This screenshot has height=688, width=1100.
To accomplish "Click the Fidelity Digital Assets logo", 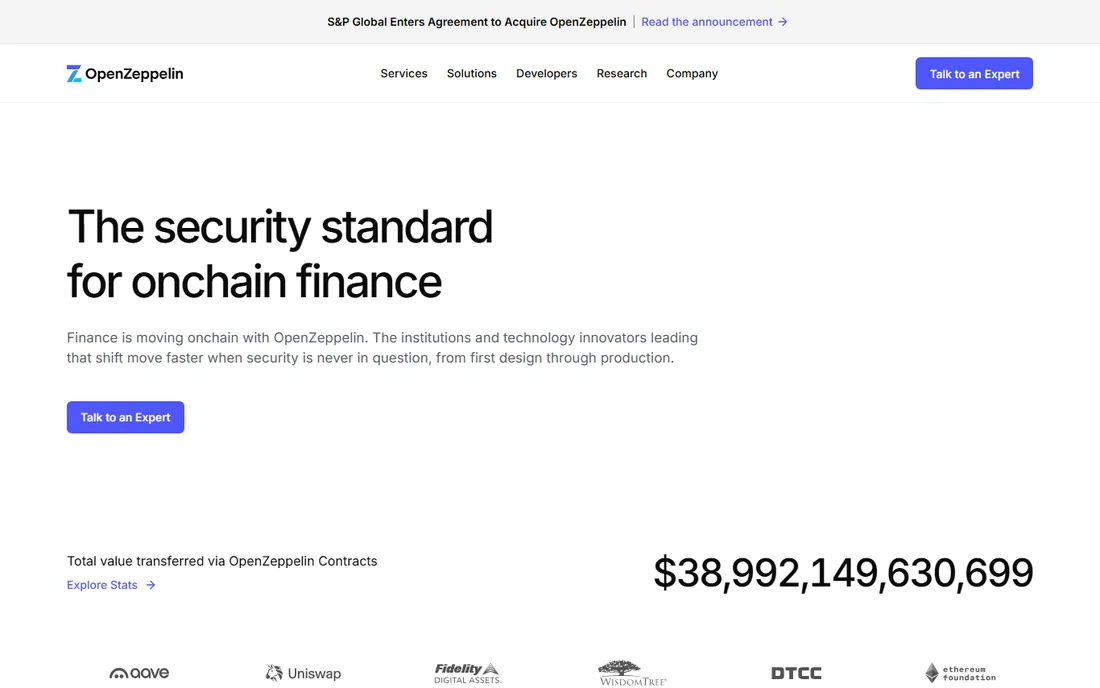I will pos(468,673).
